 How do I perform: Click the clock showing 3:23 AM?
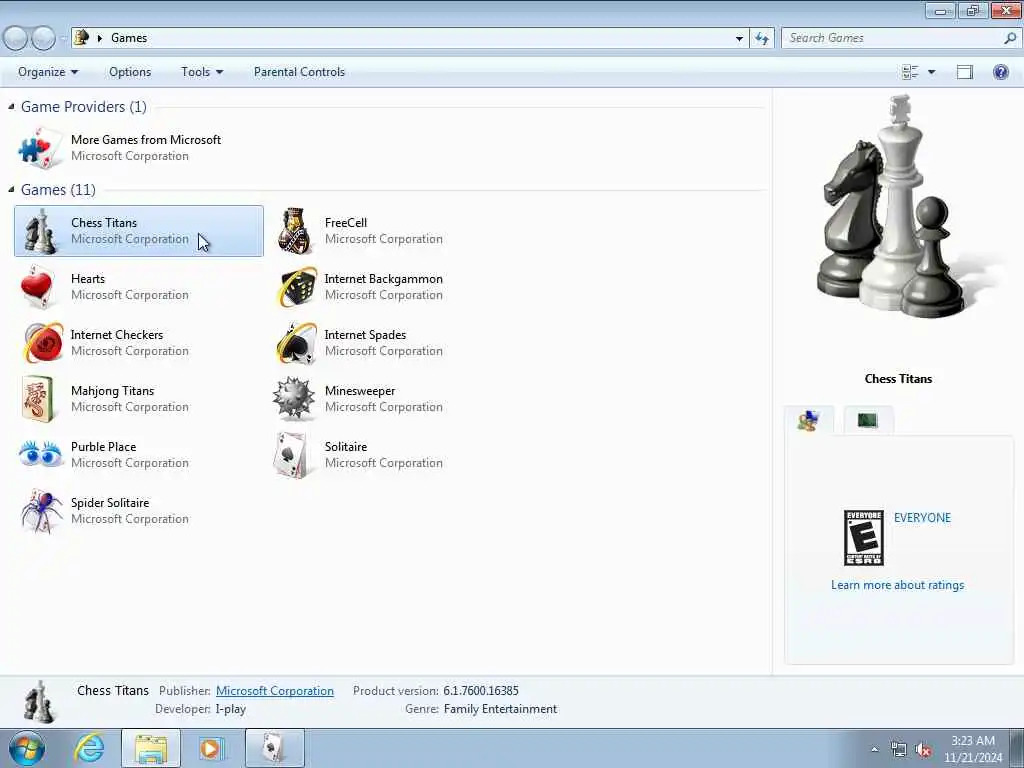coord(972,741)
